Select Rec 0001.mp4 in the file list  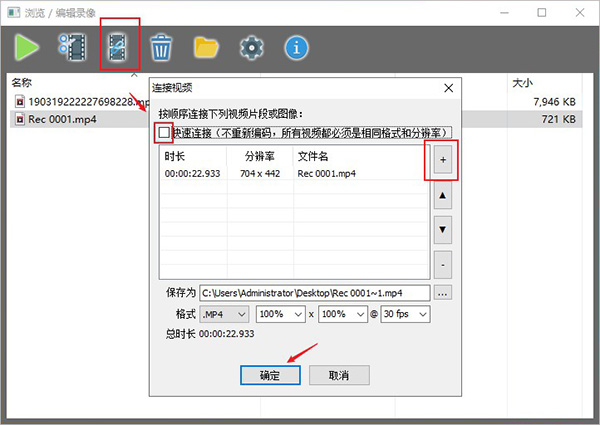[x=63, y=119]
